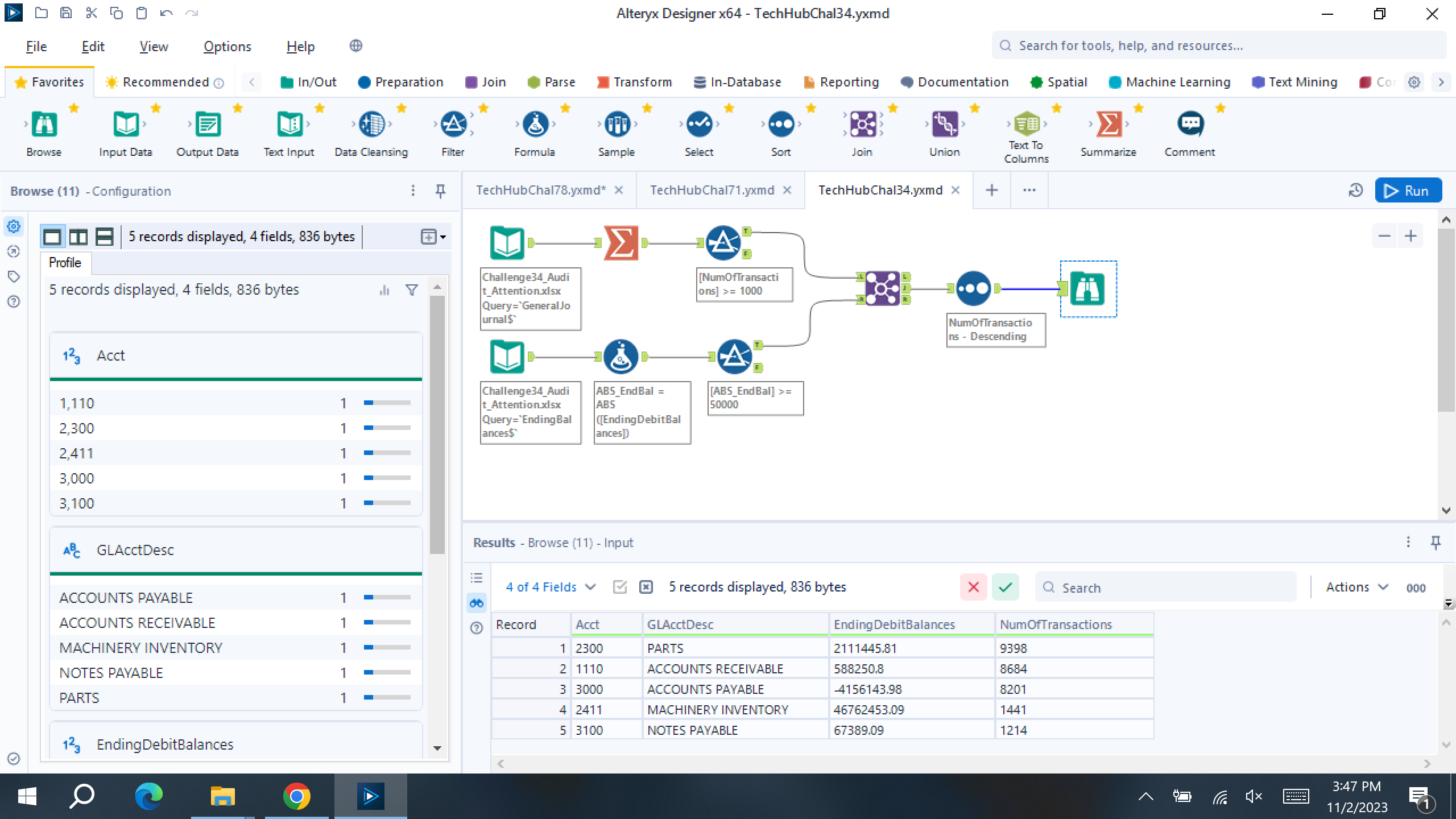Switch to the TechHubChal71.yxmd tab
This screenshot has width=1456, height=819.
(712, 190)
